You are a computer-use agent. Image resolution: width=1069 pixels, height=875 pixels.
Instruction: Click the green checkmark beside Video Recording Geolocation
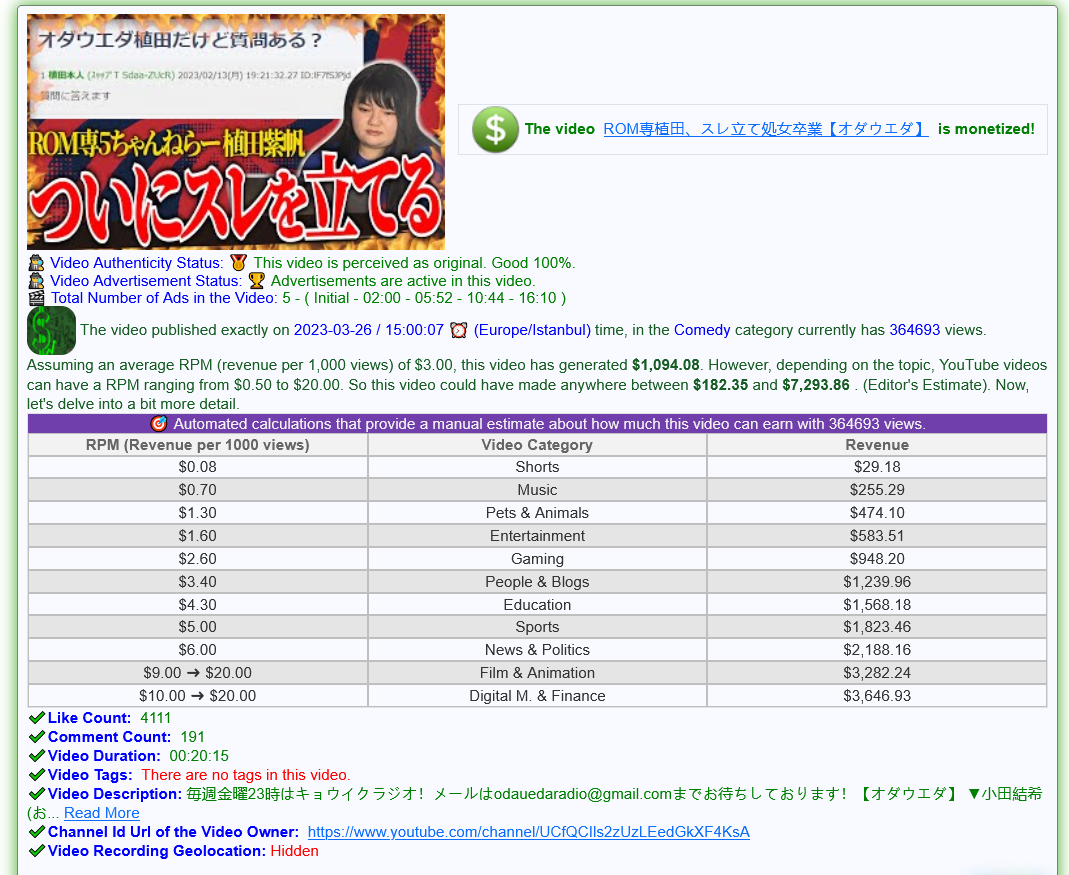pos(37,850)
